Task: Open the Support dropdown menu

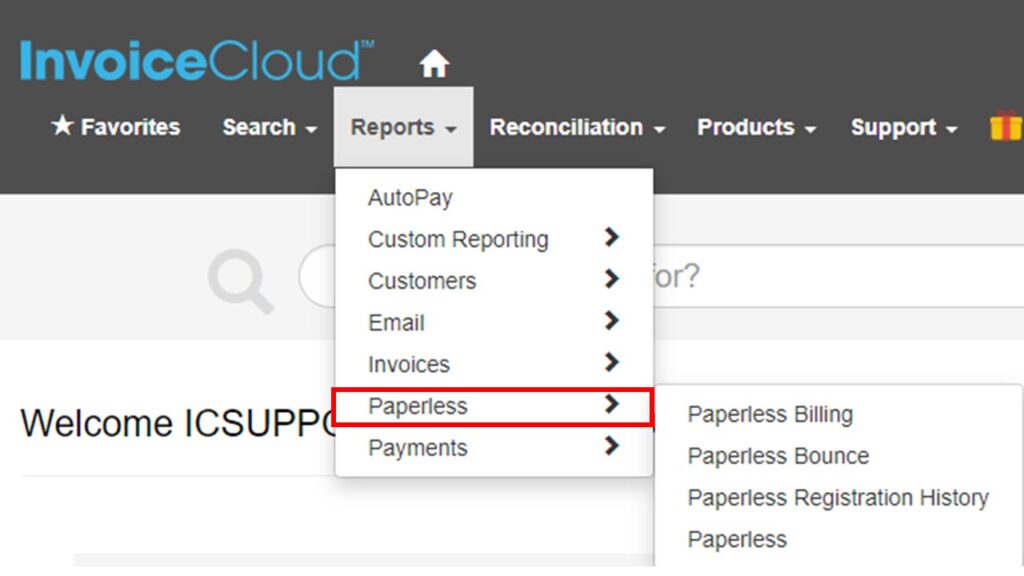Action: coord(904,127)
